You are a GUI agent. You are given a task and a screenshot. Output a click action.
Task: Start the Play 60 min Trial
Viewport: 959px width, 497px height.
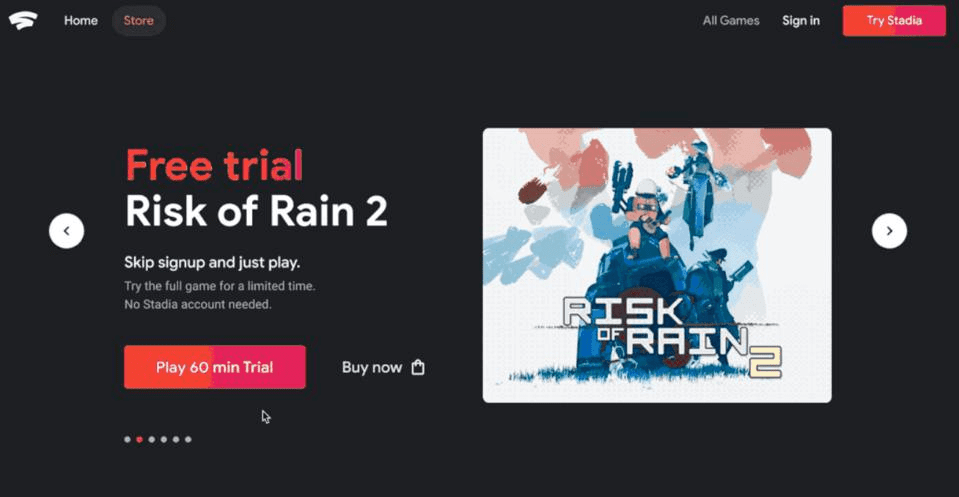tap(215, 367)
